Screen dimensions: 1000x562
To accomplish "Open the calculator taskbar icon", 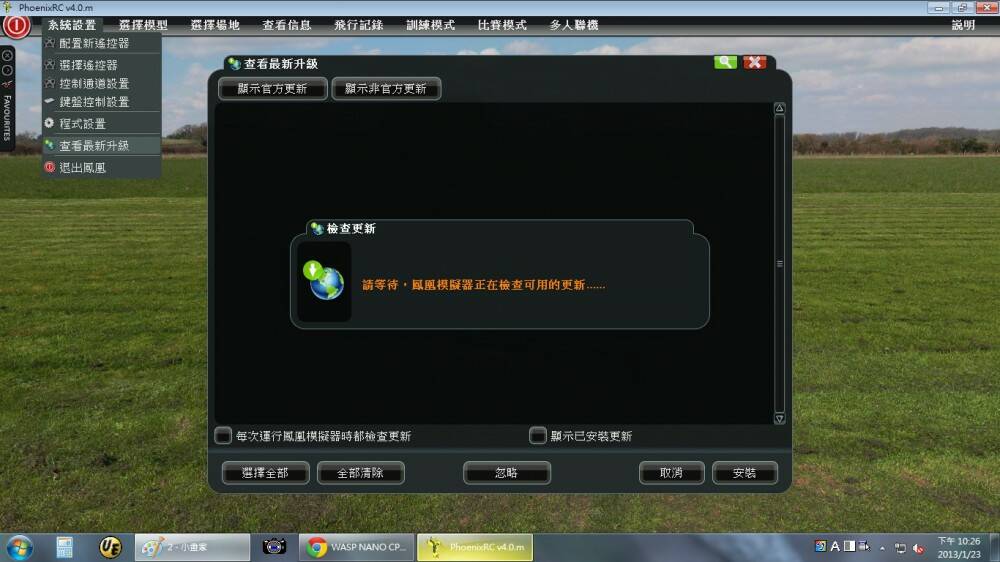I will click(64, 547).
